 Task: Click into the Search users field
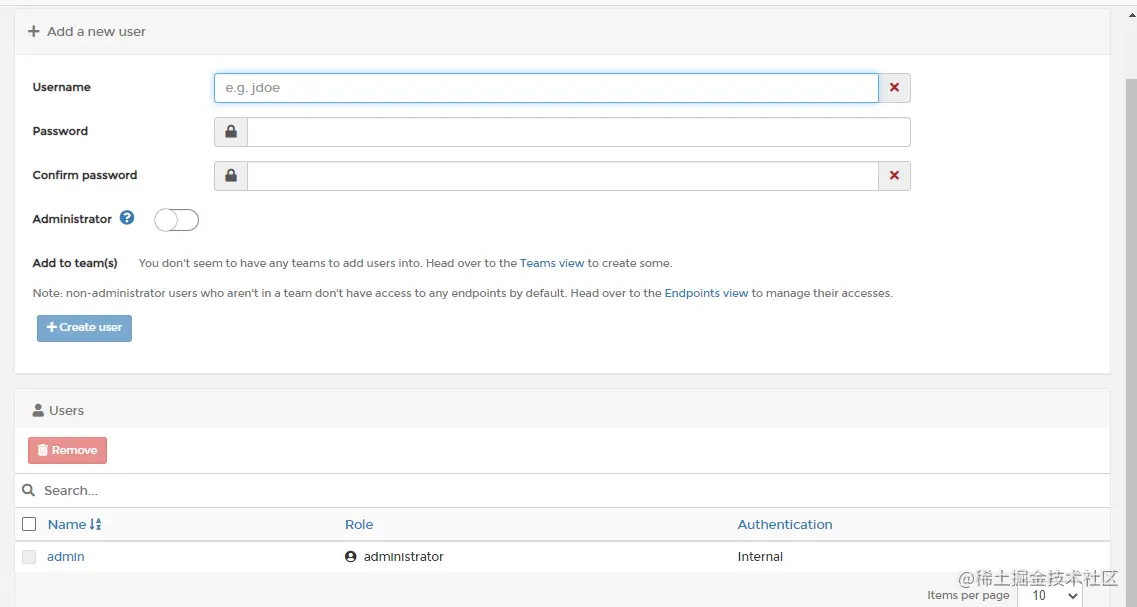click(573, 490)
